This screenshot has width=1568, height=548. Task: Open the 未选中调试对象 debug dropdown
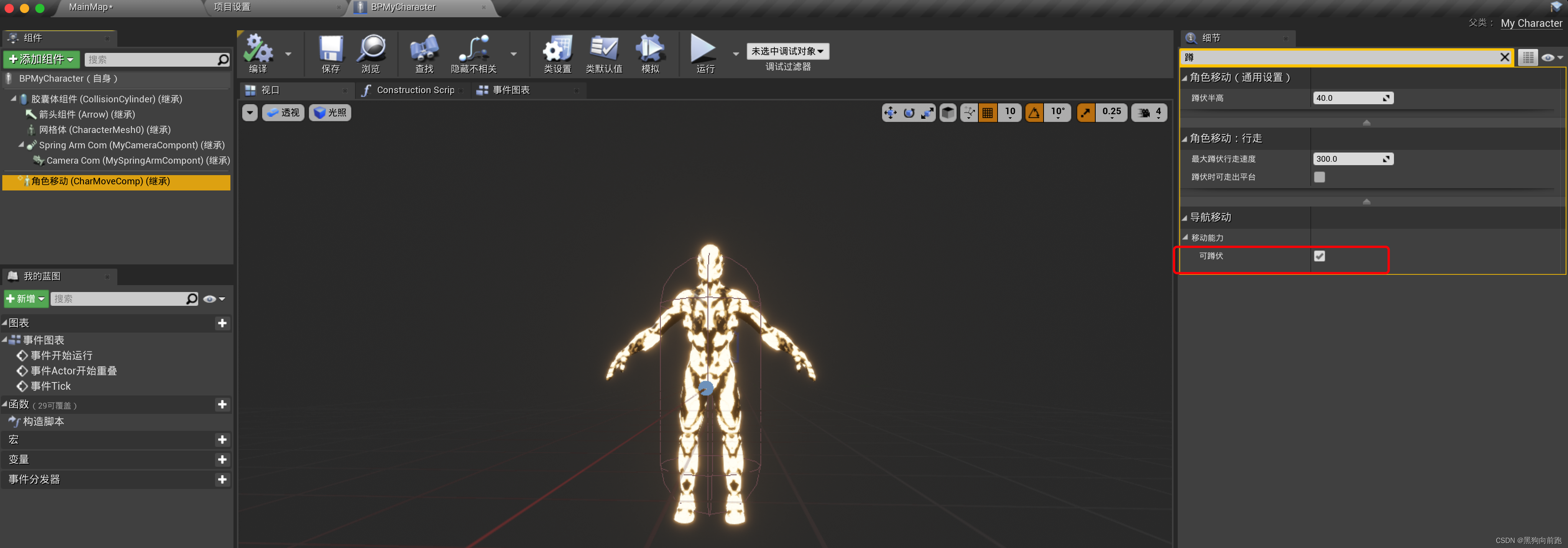point(788,51)
